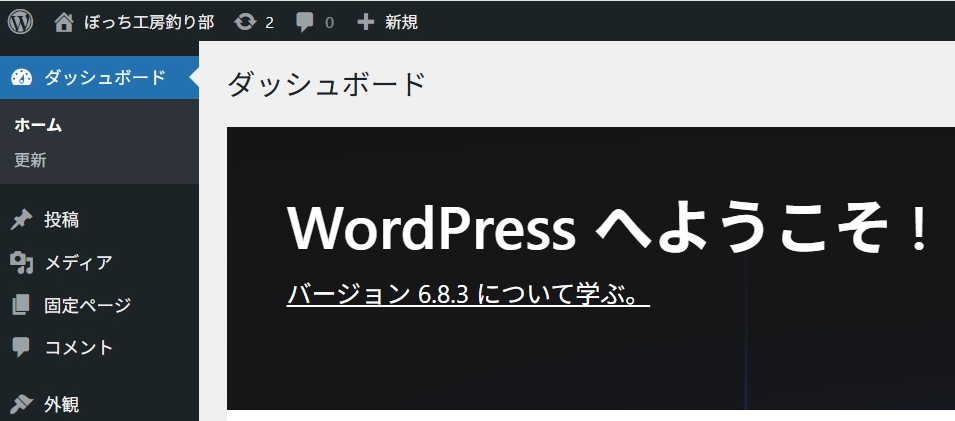
Task: Click the 新規 text in admin bar
Action: pyautogui.click(x=402, y=21)
